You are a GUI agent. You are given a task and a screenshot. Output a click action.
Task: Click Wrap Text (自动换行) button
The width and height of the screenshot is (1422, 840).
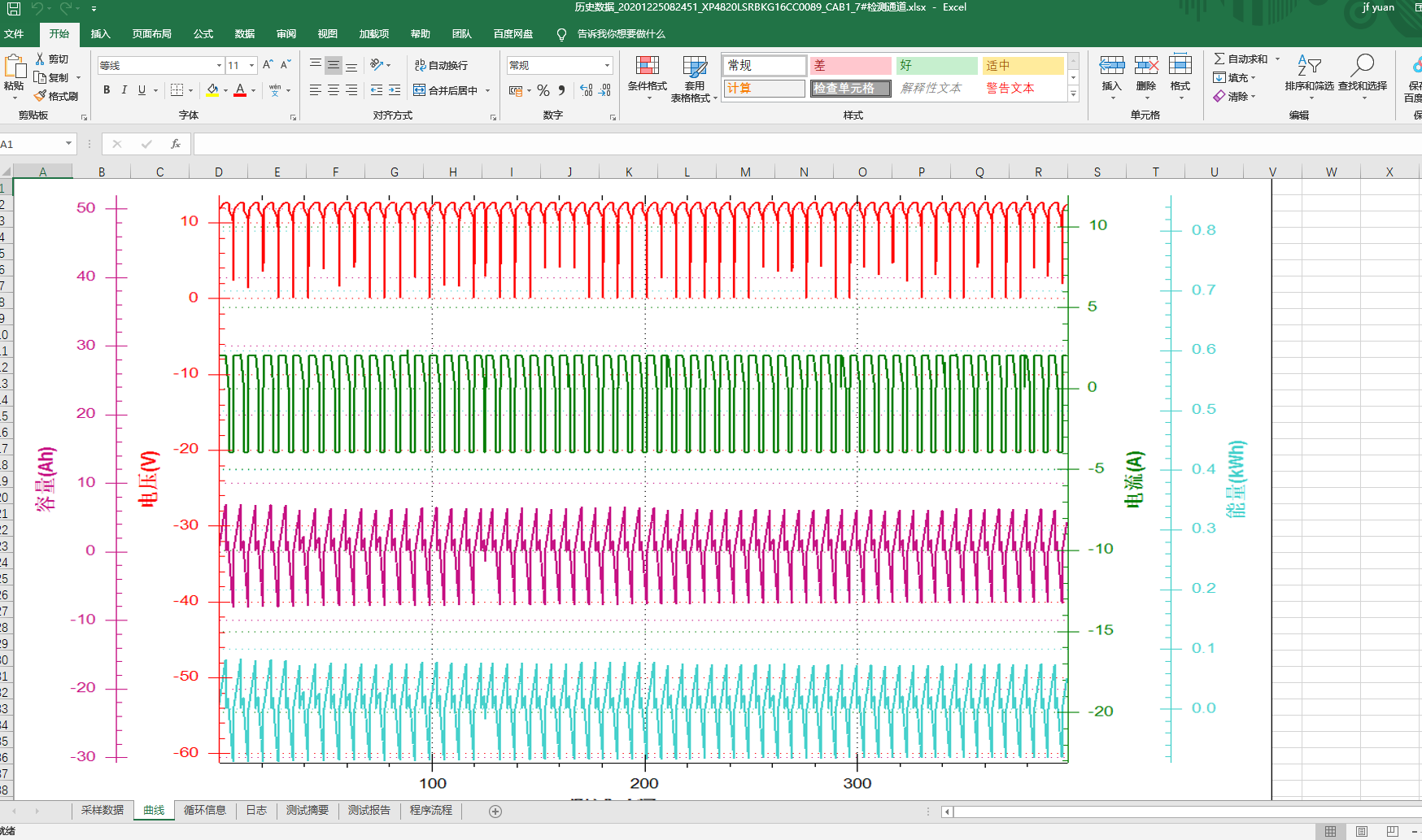[x=441, y=65]
